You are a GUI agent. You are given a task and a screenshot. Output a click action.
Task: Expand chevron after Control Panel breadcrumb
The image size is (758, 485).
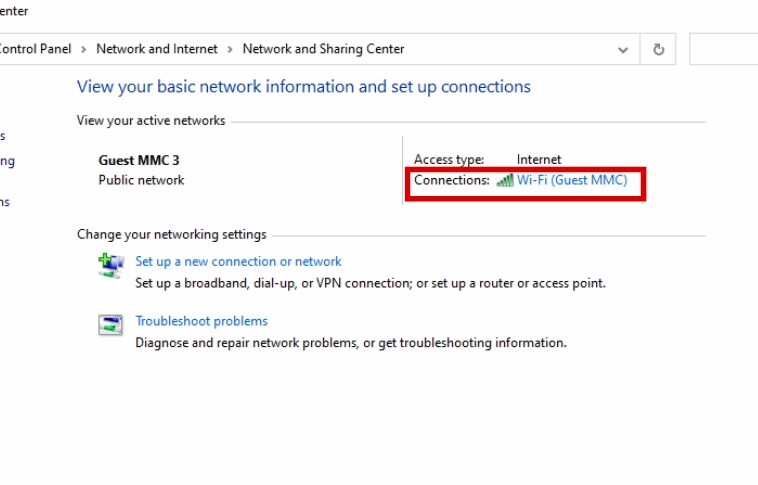(84, 49)
